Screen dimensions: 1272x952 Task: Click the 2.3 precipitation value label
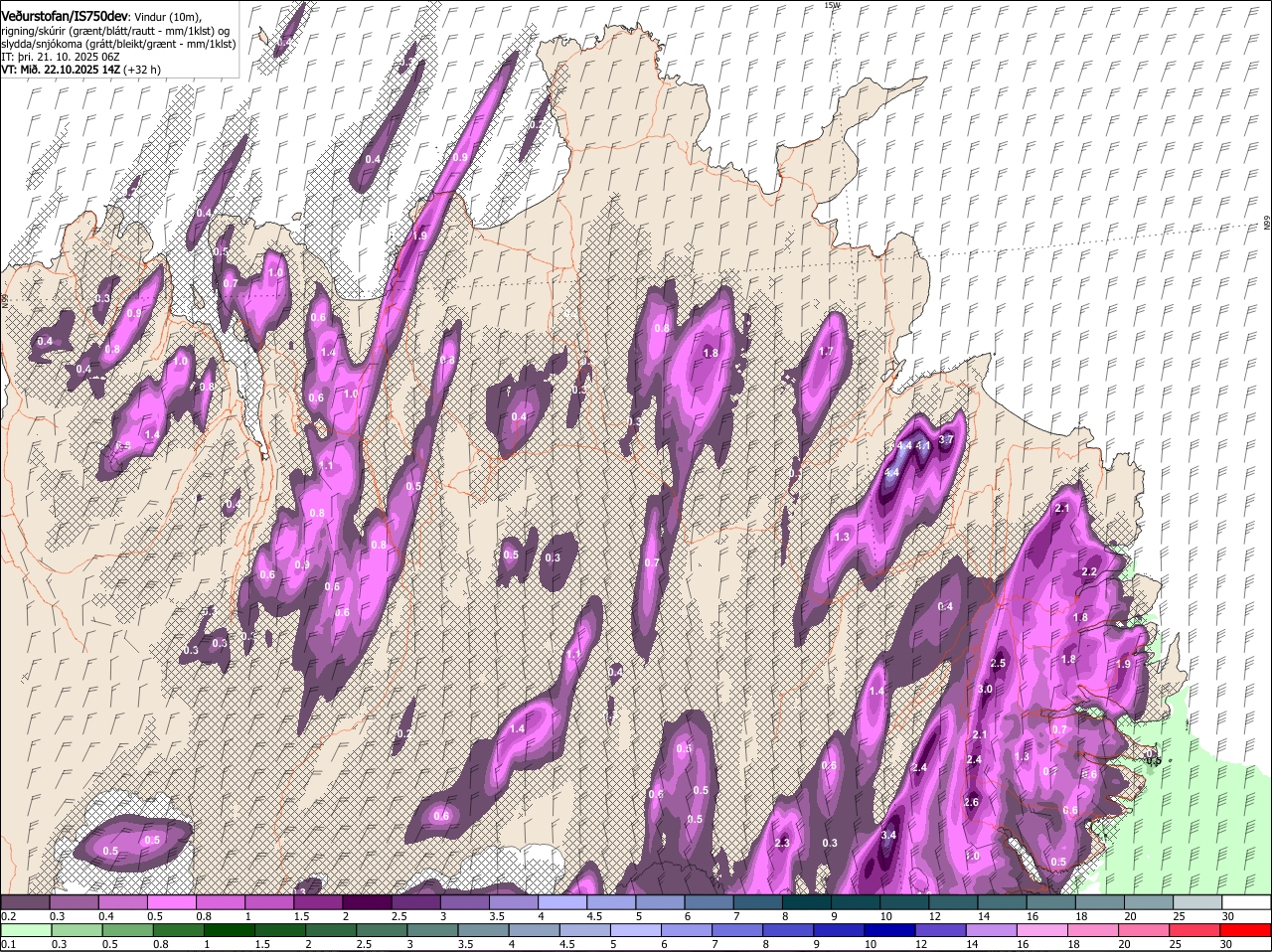[782, 844]
